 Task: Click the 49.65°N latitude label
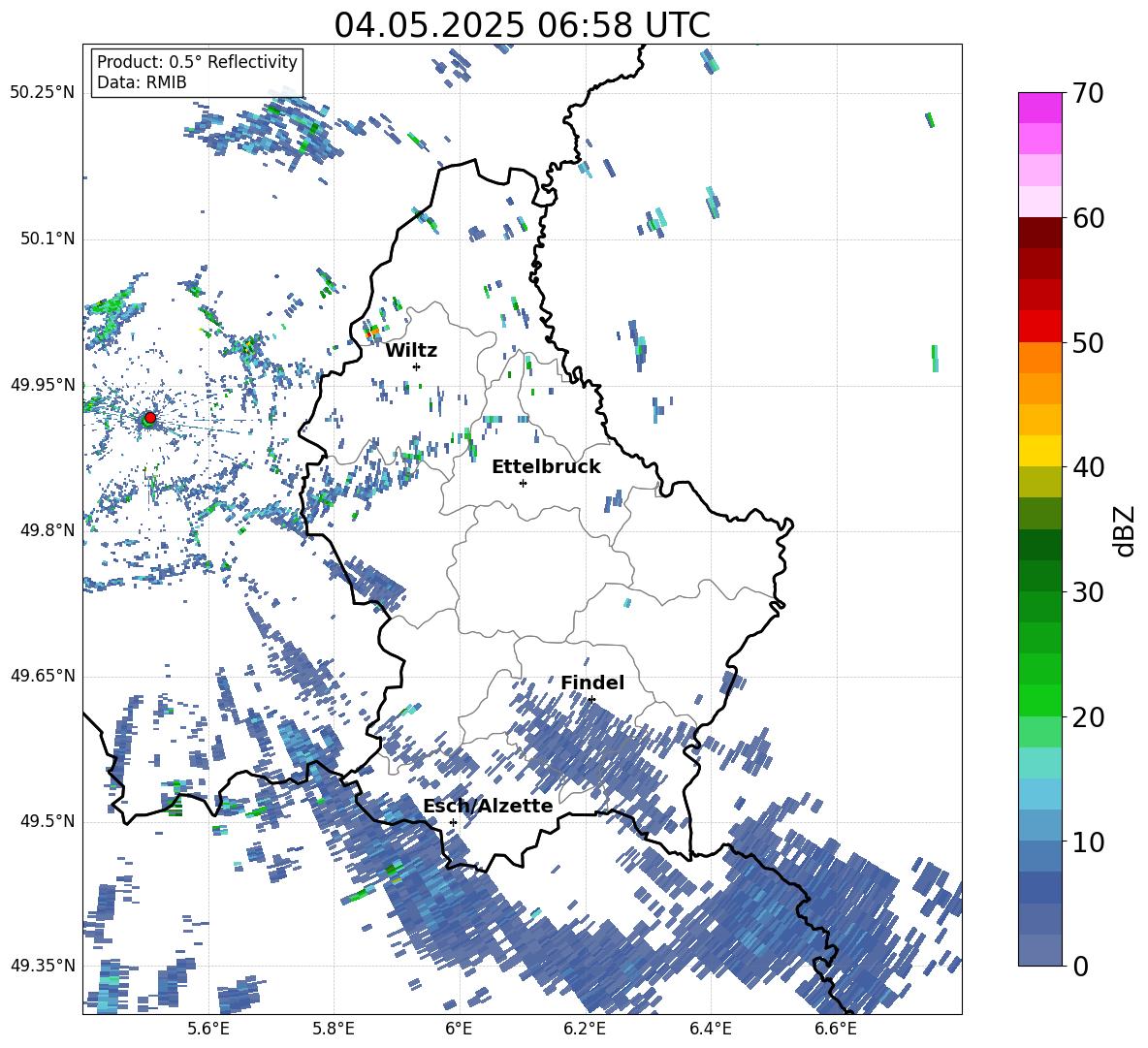(x=43, y=676)
